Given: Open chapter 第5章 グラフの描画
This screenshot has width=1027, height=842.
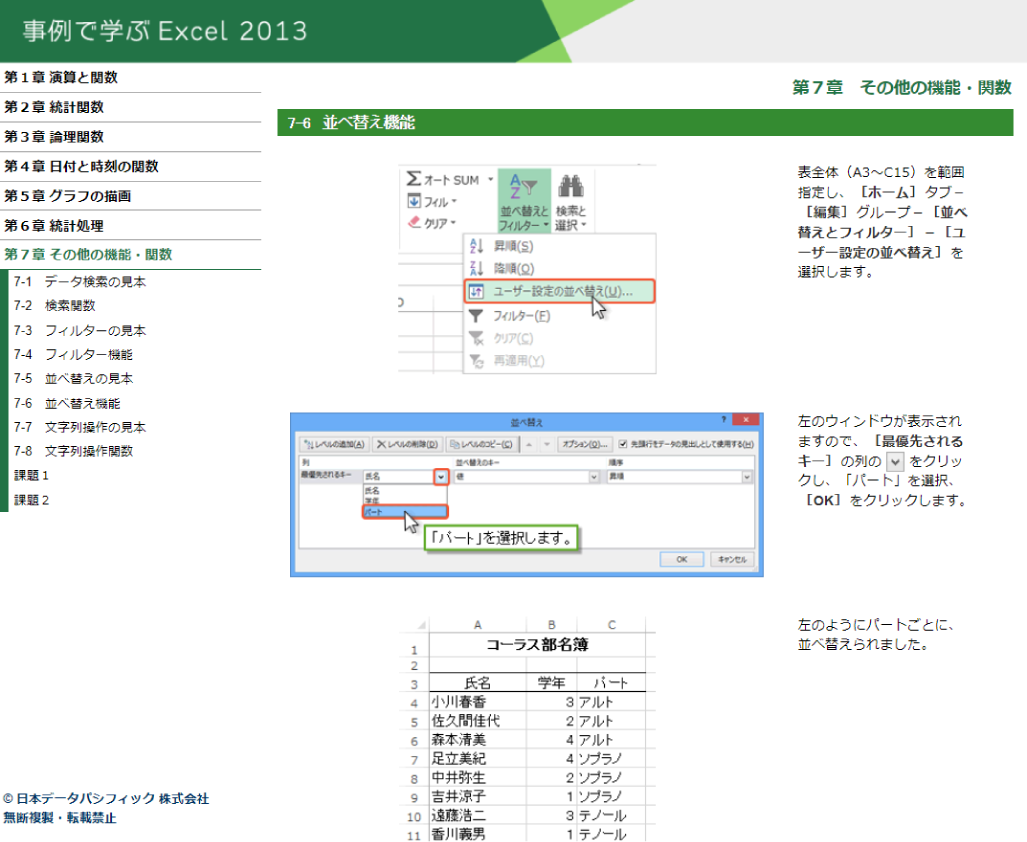Looking at the screenshot, I should 67,196.
